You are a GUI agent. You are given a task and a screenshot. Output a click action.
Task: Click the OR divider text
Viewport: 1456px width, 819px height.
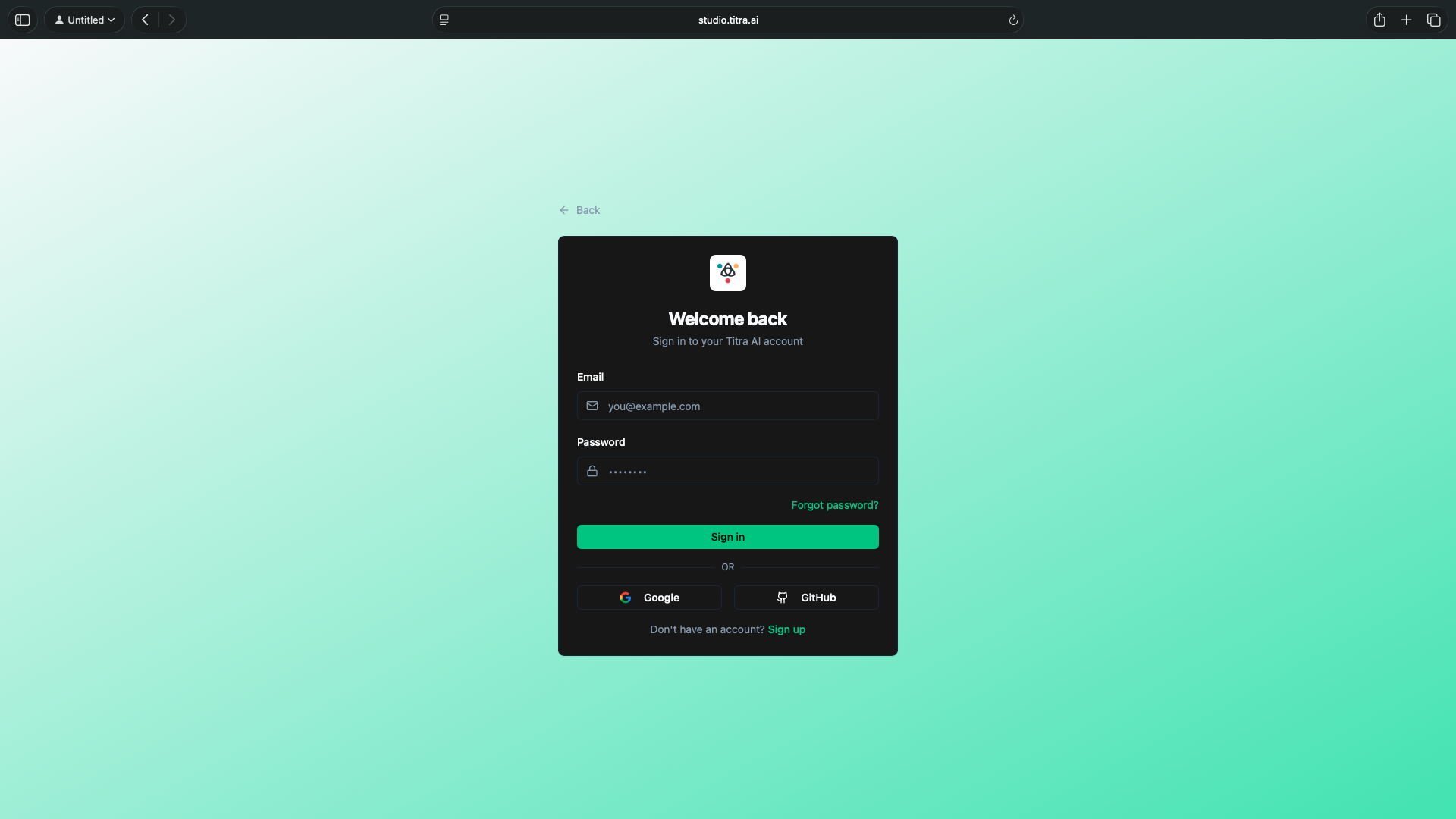coord(728,567)
